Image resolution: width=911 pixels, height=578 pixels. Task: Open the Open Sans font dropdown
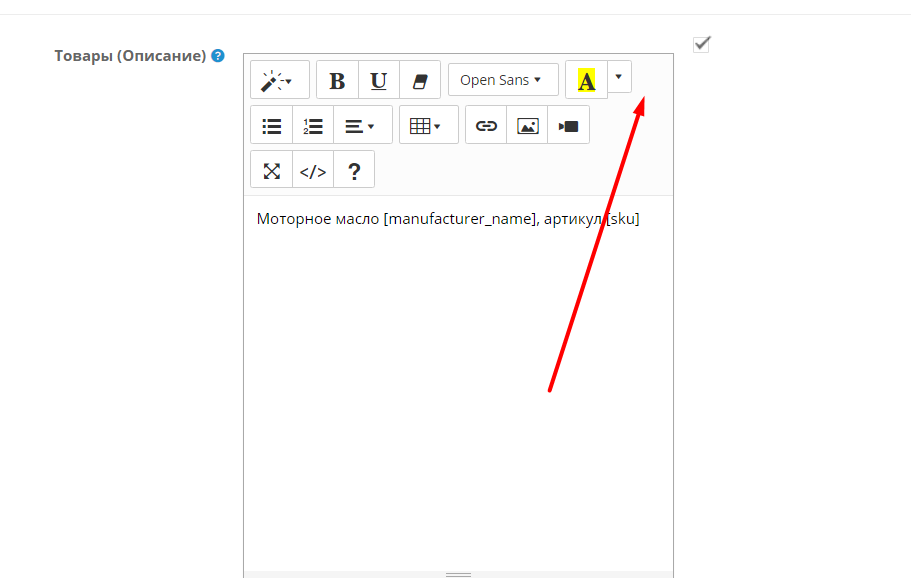point(502,80)
